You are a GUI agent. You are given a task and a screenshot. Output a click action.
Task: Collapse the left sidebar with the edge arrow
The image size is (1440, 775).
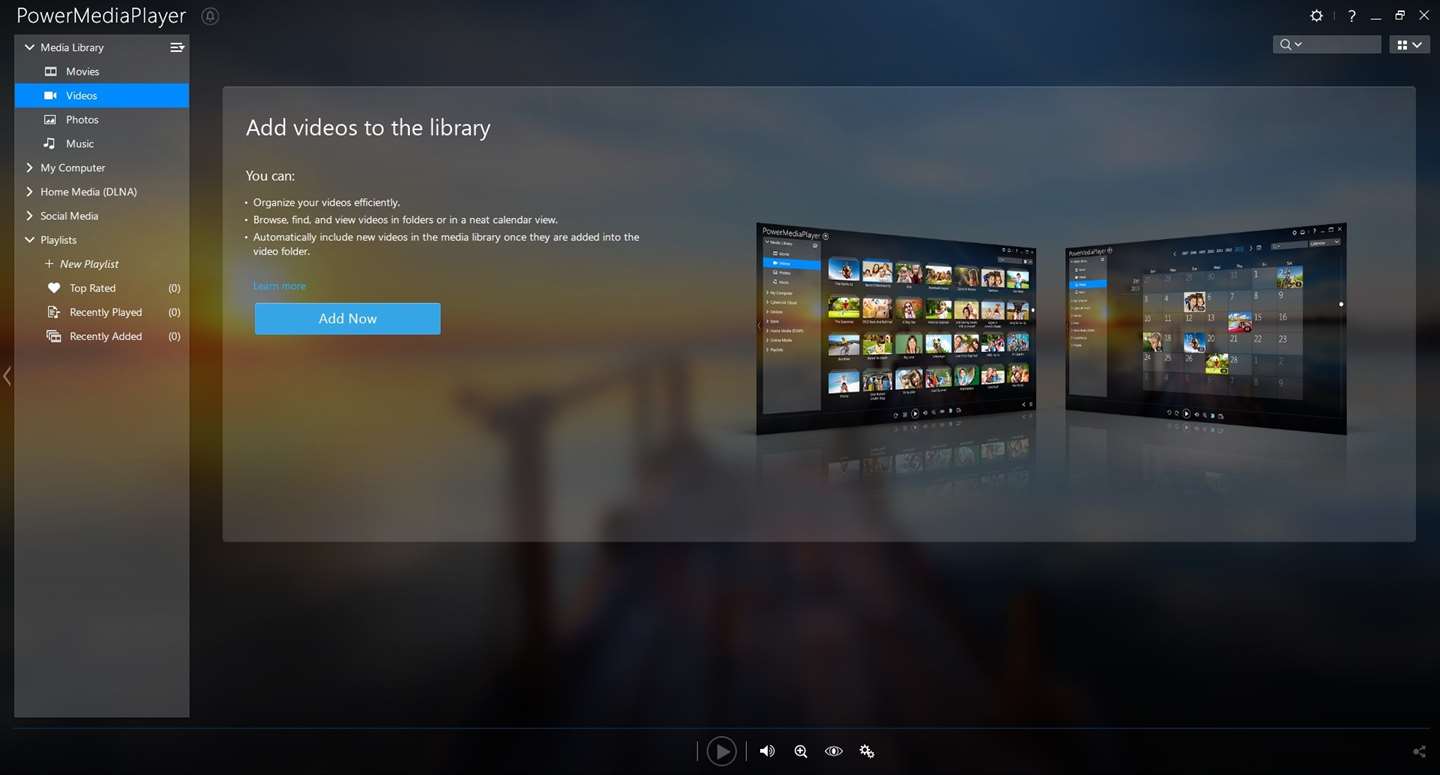[x=7, y=376]
